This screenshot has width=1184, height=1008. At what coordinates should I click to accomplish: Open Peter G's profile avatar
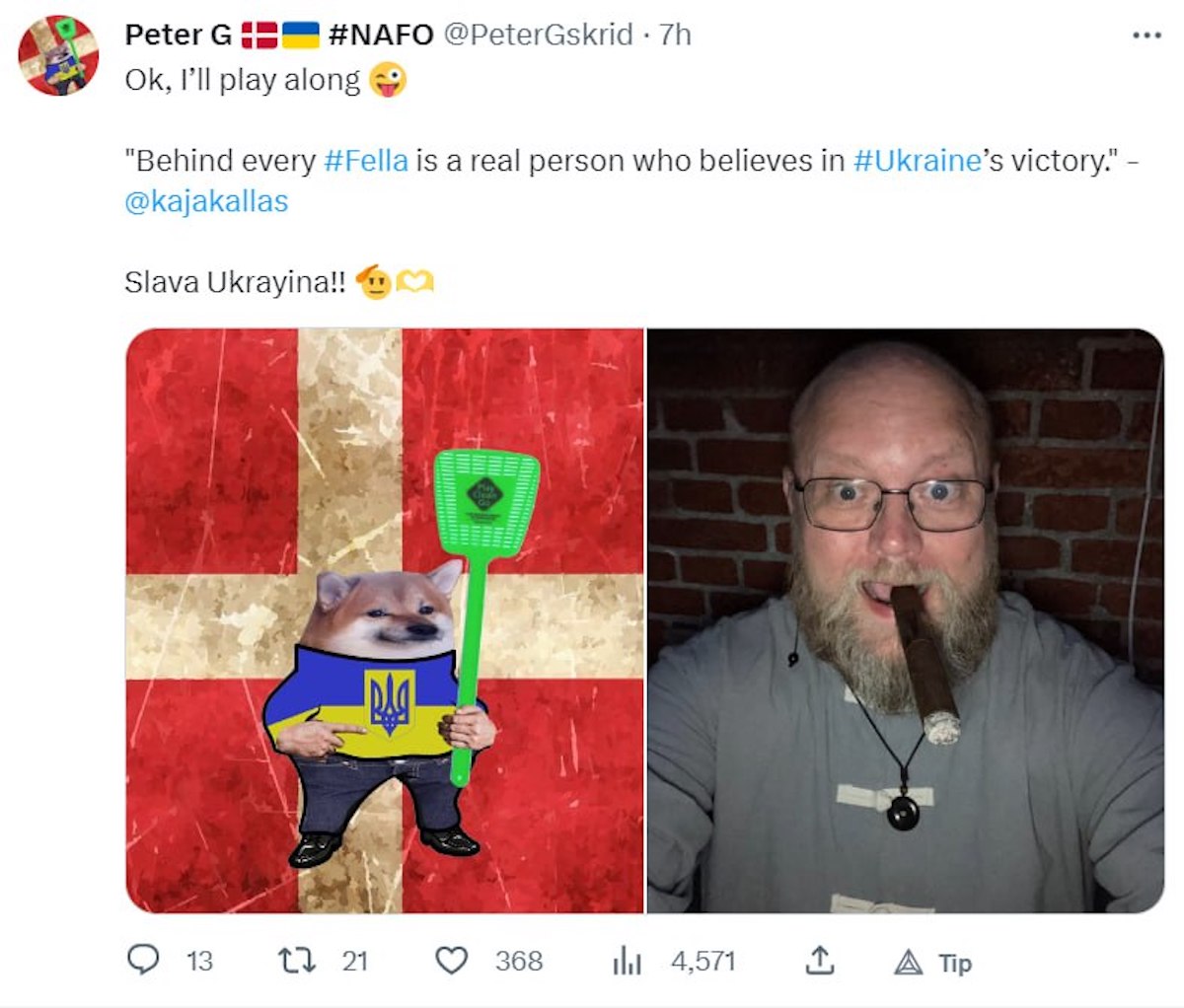[59, 55]
